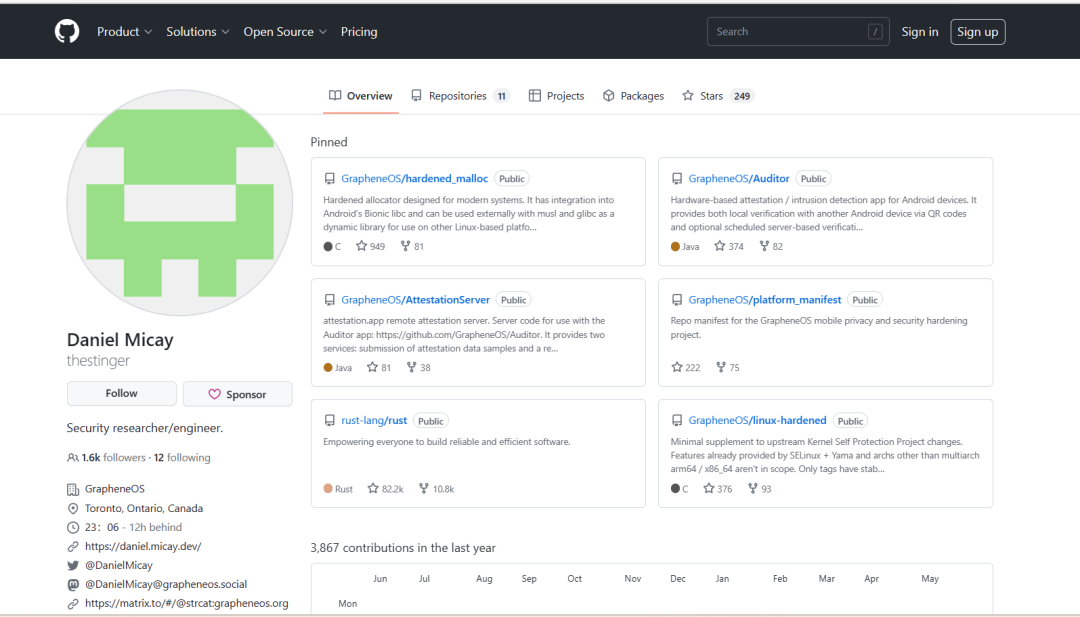View 81 forks of hardened_malloc

412,246
